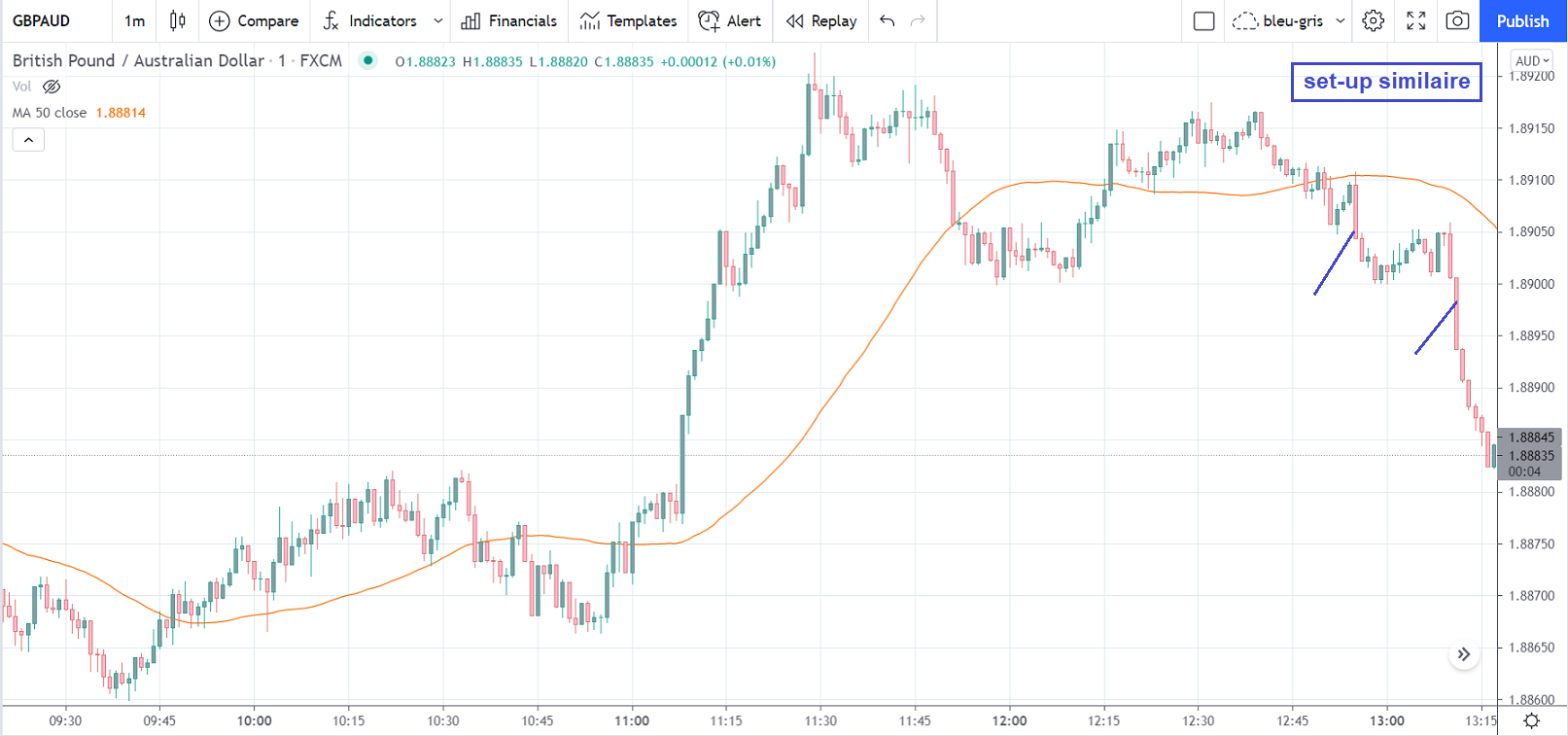Create a new Alert
The width and height of the screenshot is (1568, 736).
tap(730, 20)
